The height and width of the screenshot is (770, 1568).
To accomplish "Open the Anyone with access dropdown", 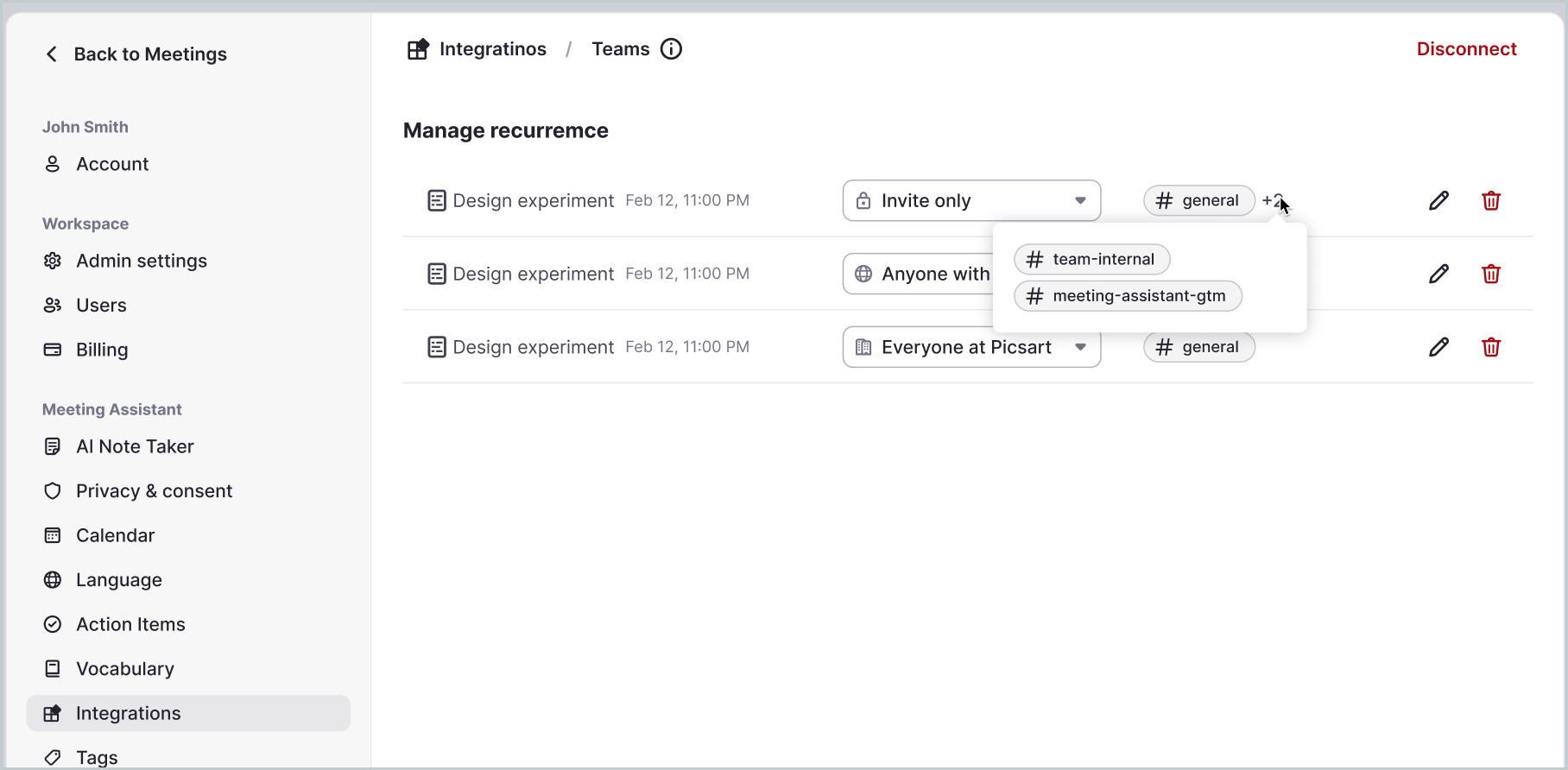I will 917,275.
